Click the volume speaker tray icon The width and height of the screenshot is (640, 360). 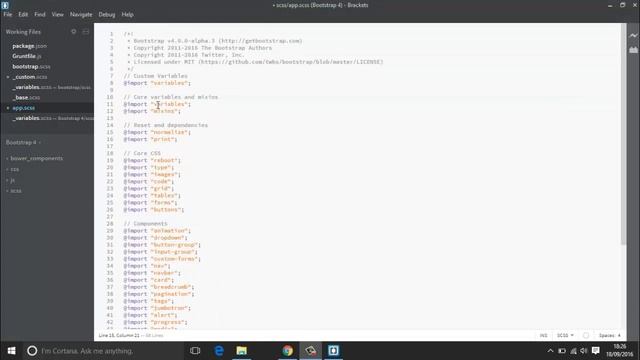tap(584, 351)
